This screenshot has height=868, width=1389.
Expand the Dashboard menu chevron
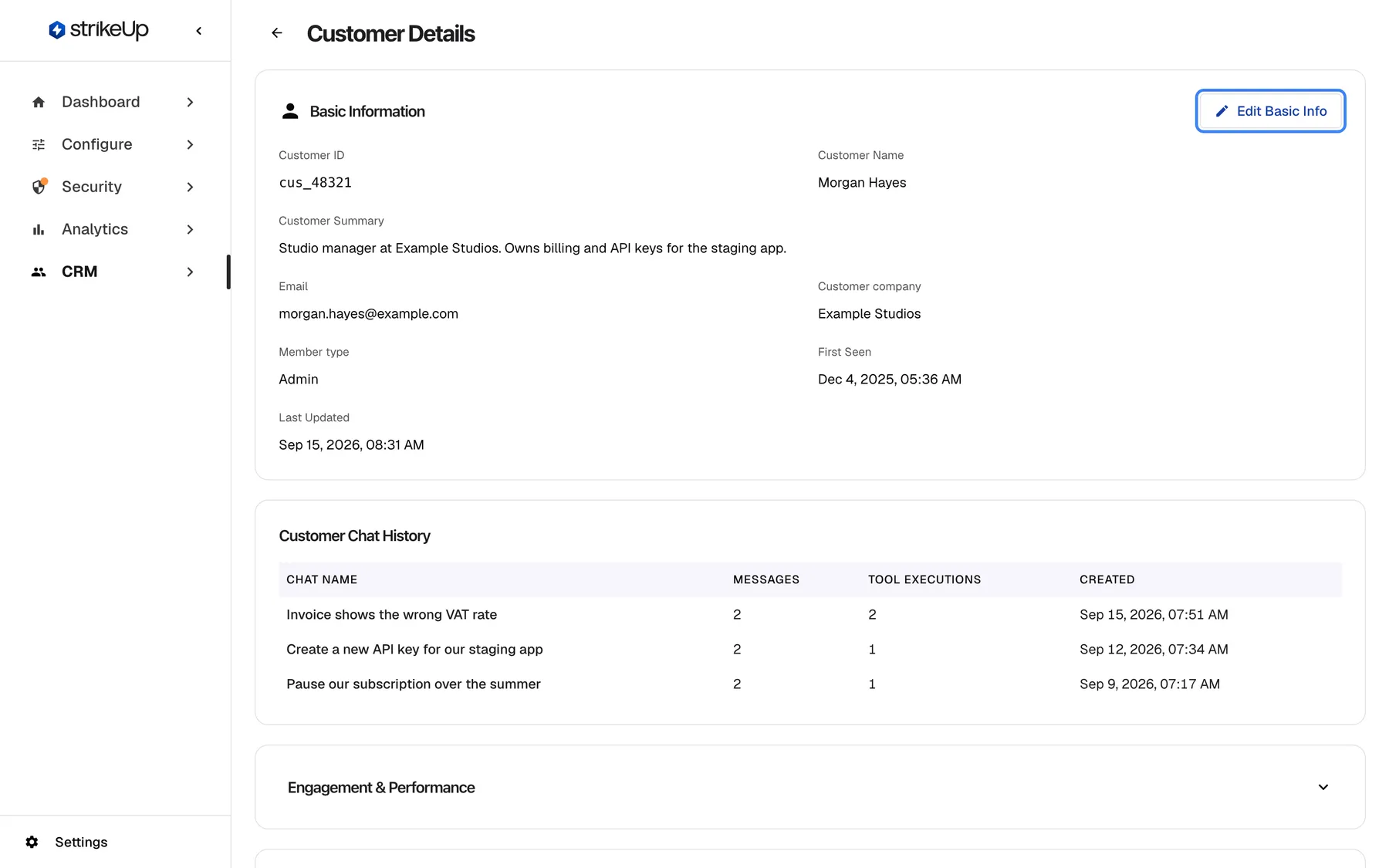coord(190,103)
